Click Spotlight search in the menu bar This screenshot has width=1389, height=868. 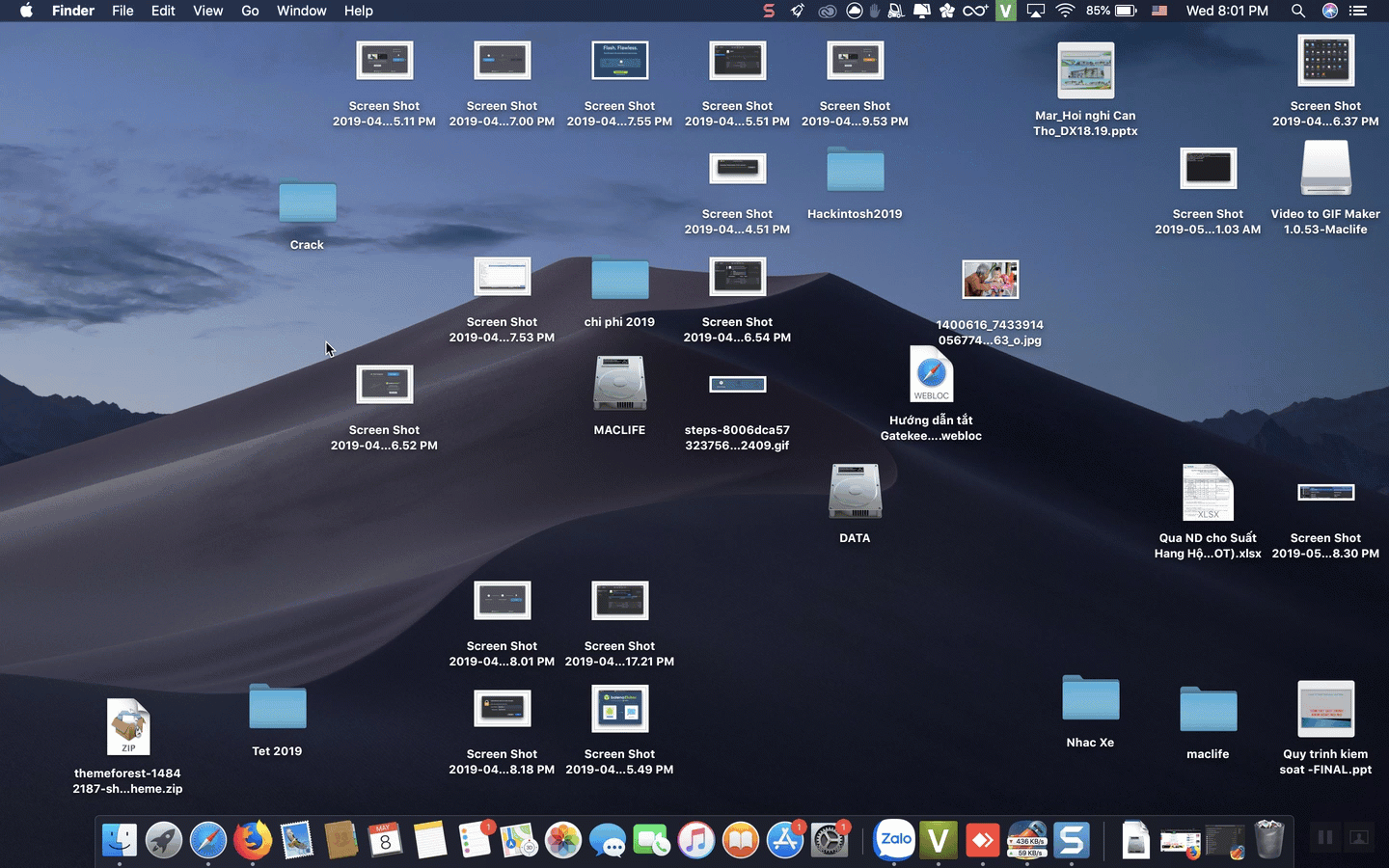tap(1298, 11)
